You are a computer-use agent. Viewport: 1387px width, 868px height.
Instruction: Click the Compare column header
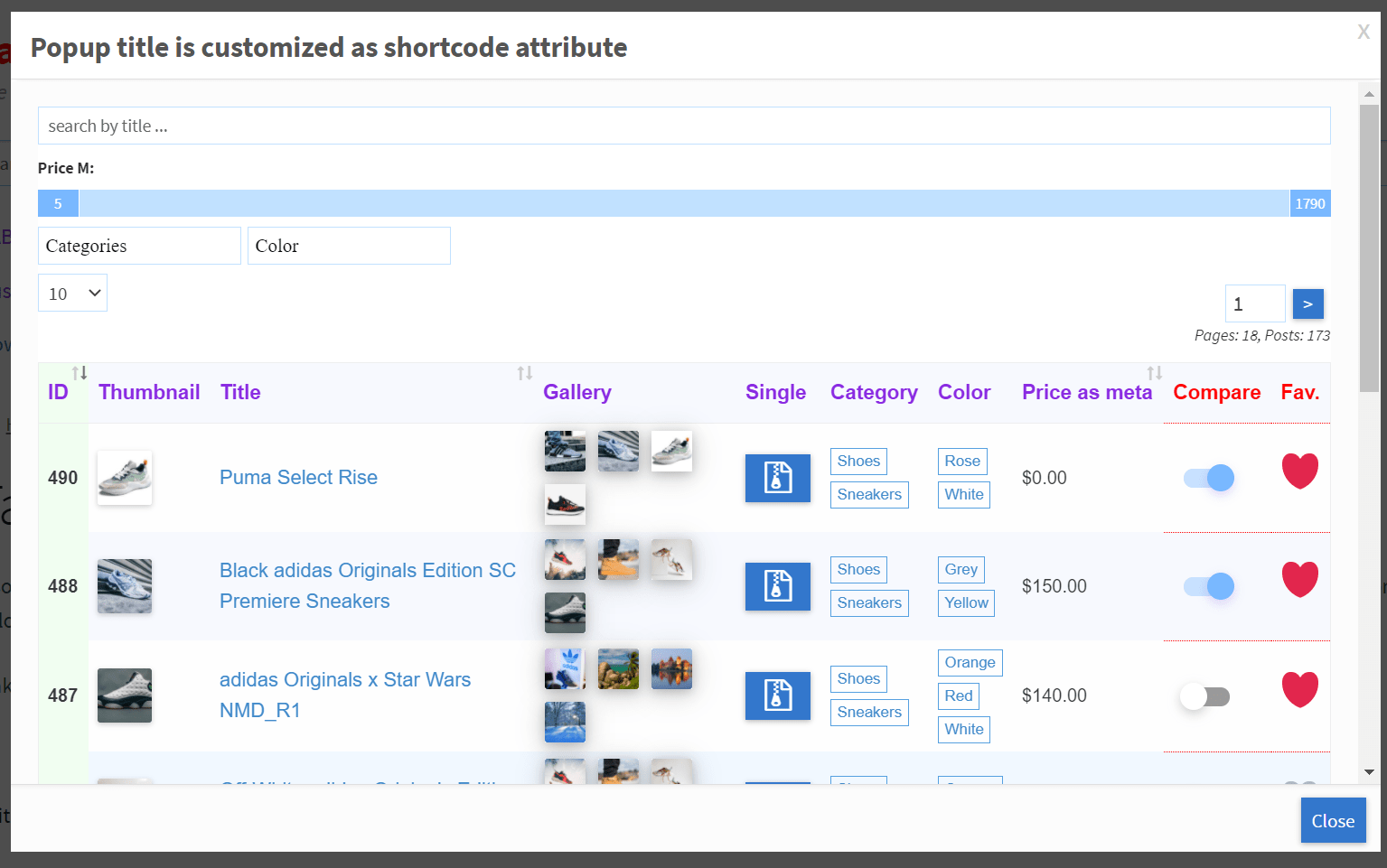click(1217, 392)
